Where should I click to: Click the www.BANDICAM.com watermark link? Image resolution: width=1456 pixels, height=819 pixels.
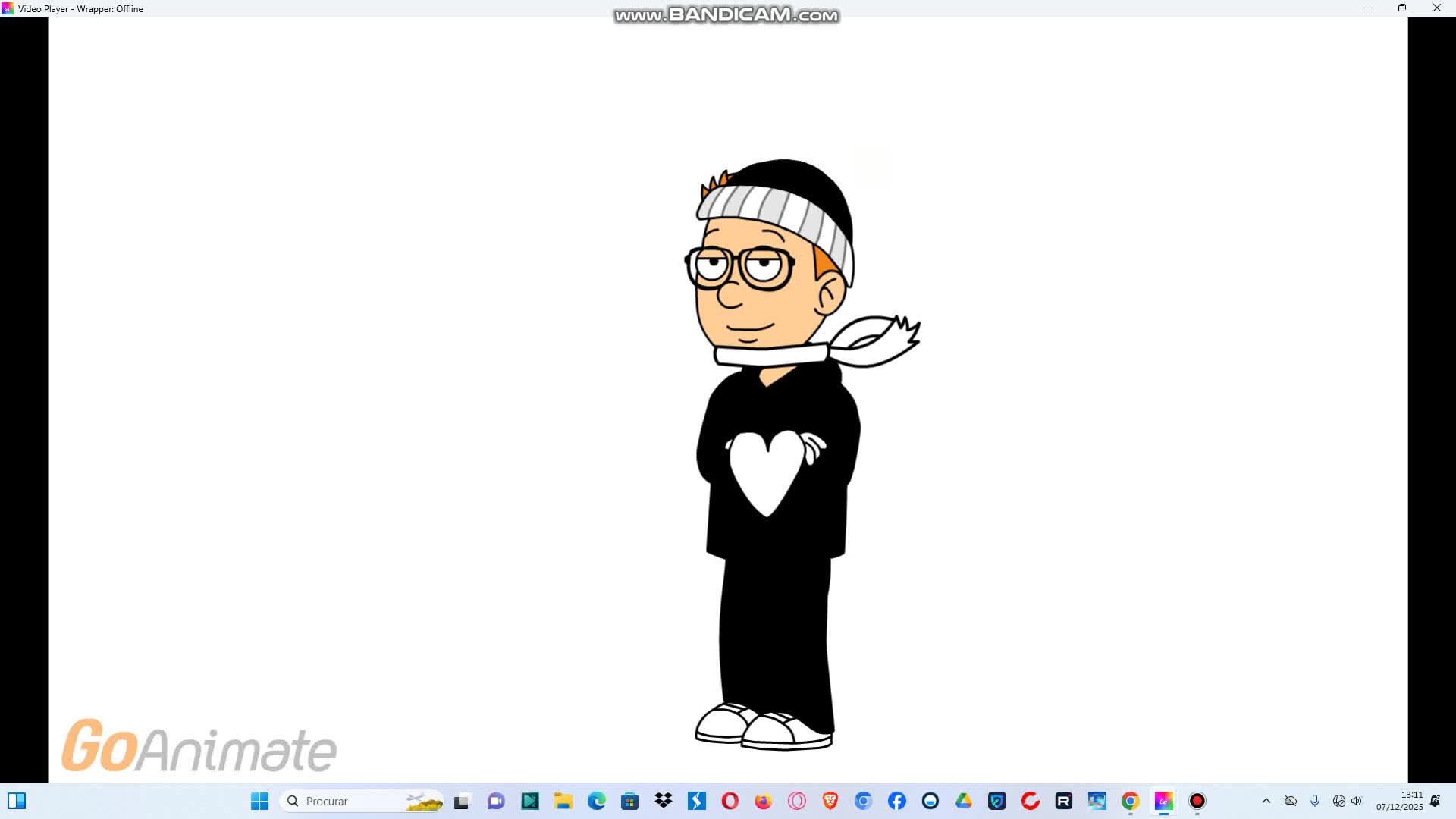(726, 13)
